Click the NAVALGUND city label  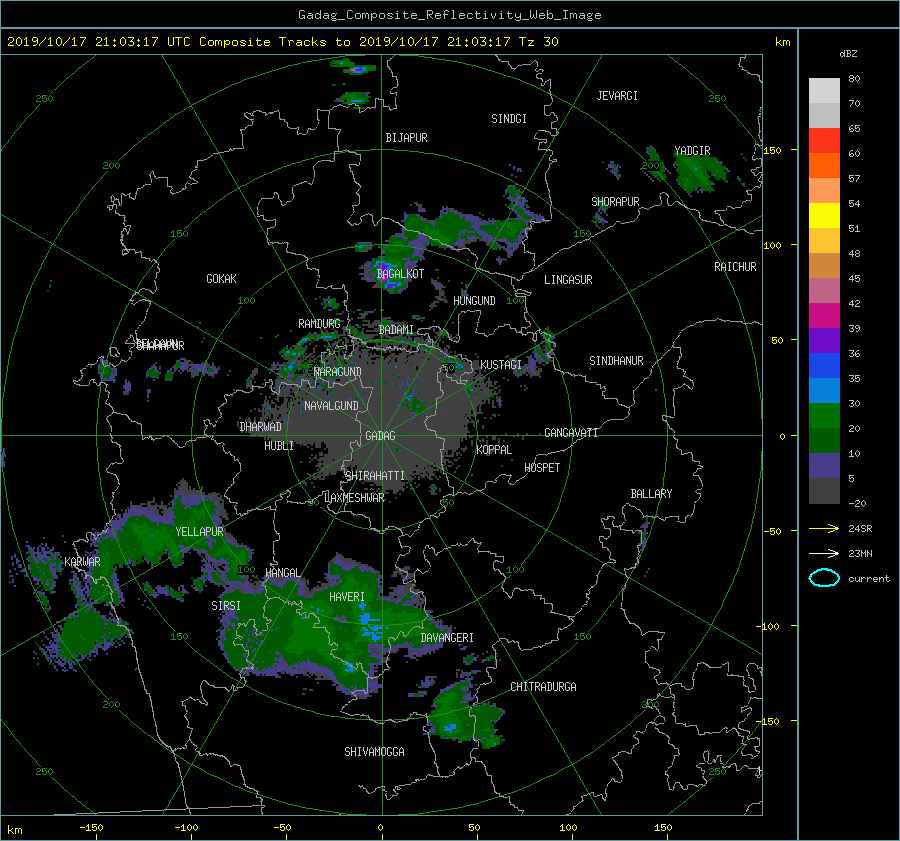(x=331, y=406)
